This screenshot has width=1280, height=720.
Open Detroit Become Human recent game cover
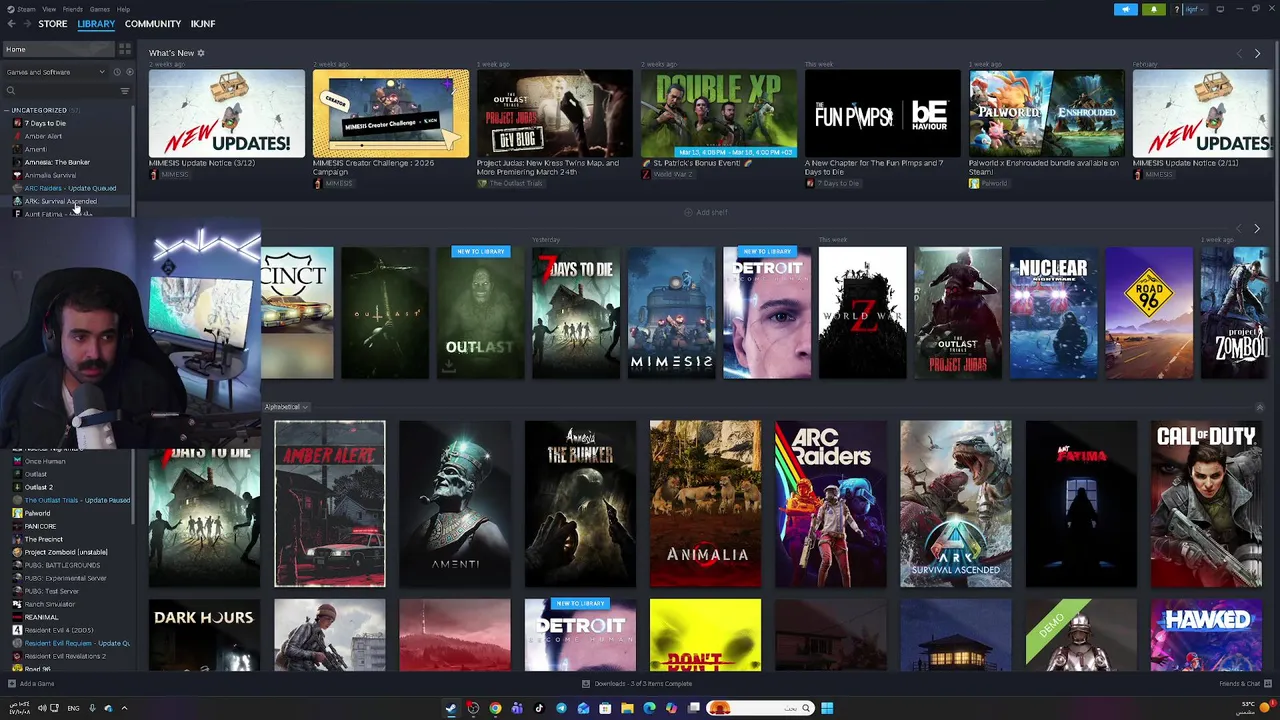(767, 313)
